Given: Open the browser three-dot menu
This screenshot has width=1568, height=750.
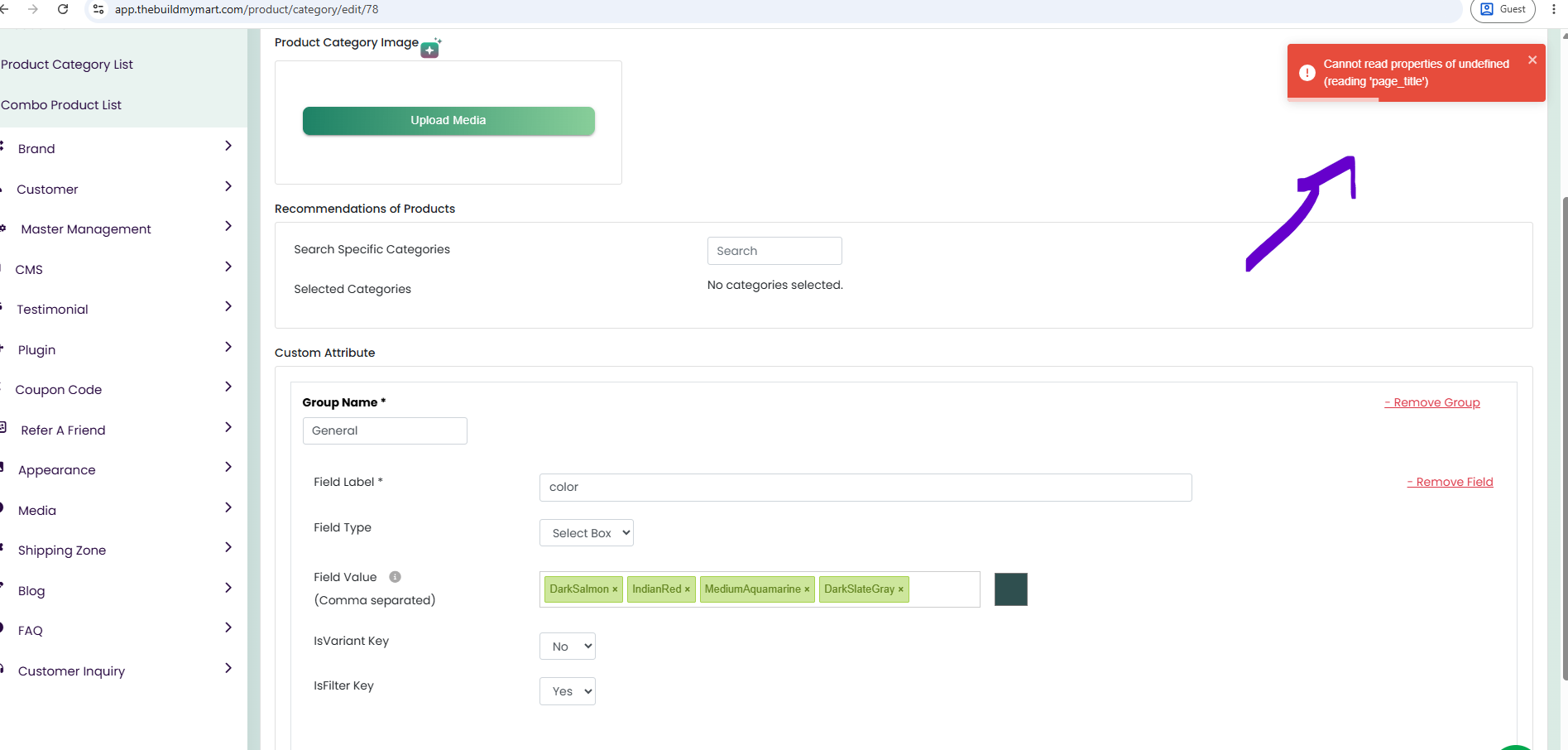Looking at the screenshot, I should tap(1553, 9).
